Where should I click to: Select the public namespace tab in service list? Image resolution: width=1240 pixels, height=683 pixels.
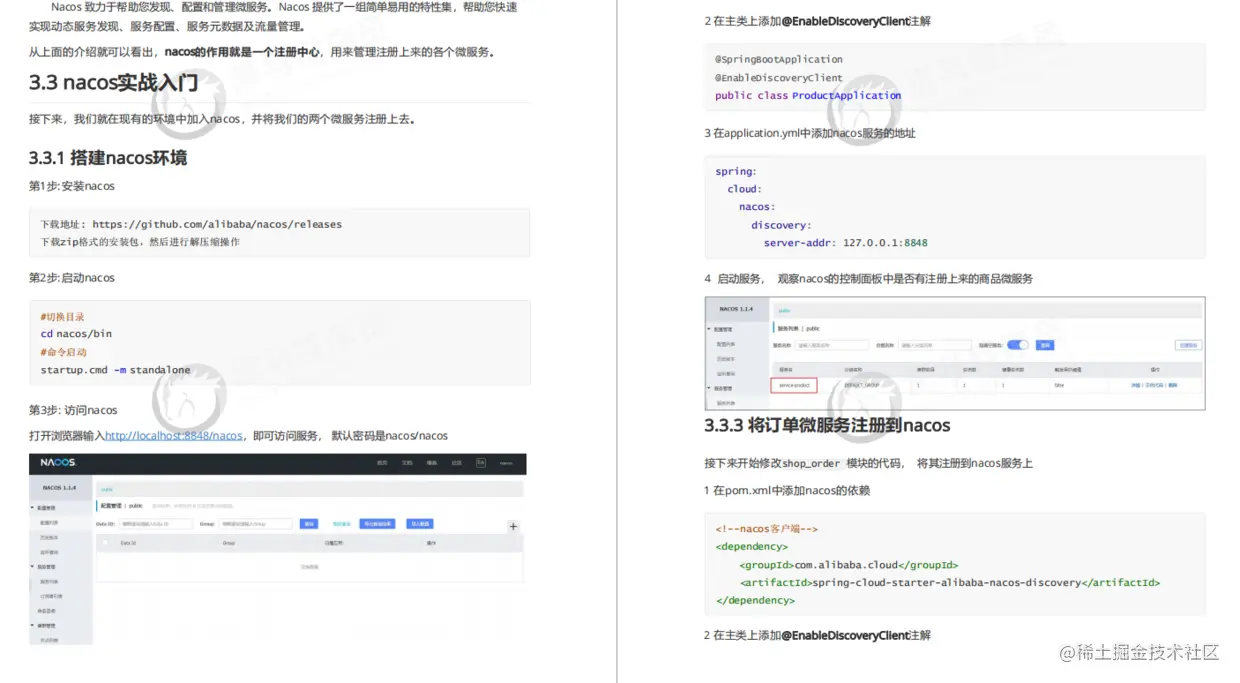click(785, 310)
